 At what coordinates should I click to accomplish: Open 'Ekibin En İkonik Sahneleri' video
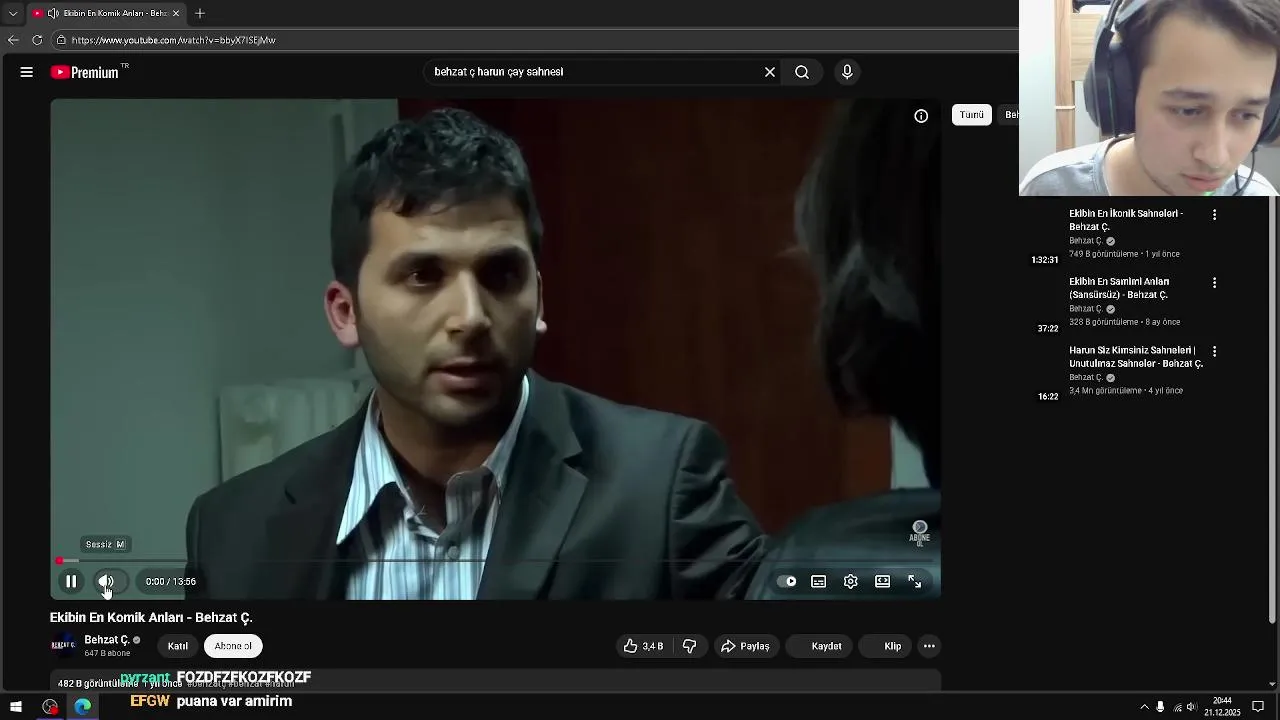[x=1126, y=220]
